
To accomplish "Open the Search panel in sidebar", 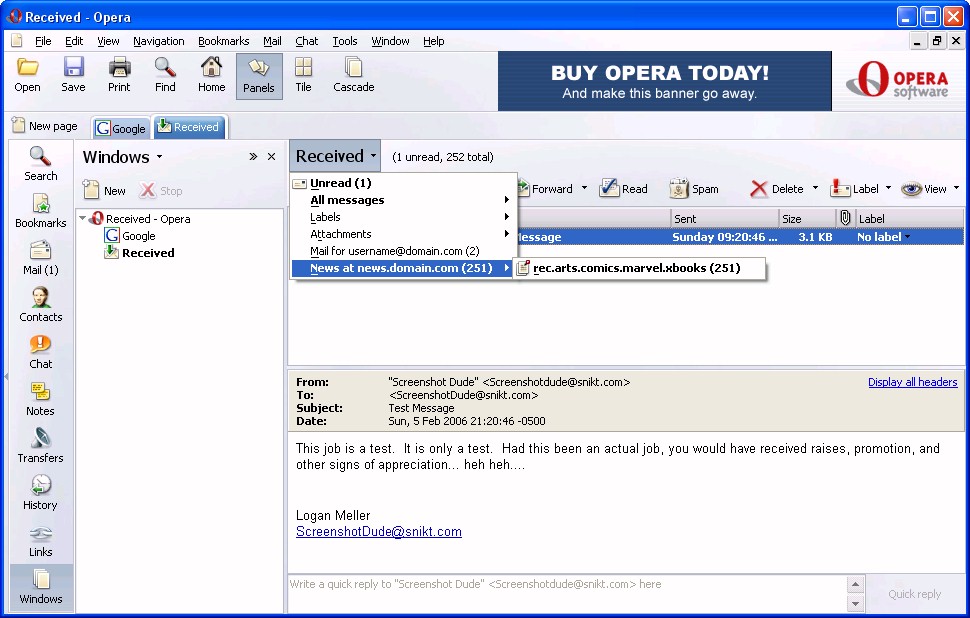I will click(x=41, y=164).
